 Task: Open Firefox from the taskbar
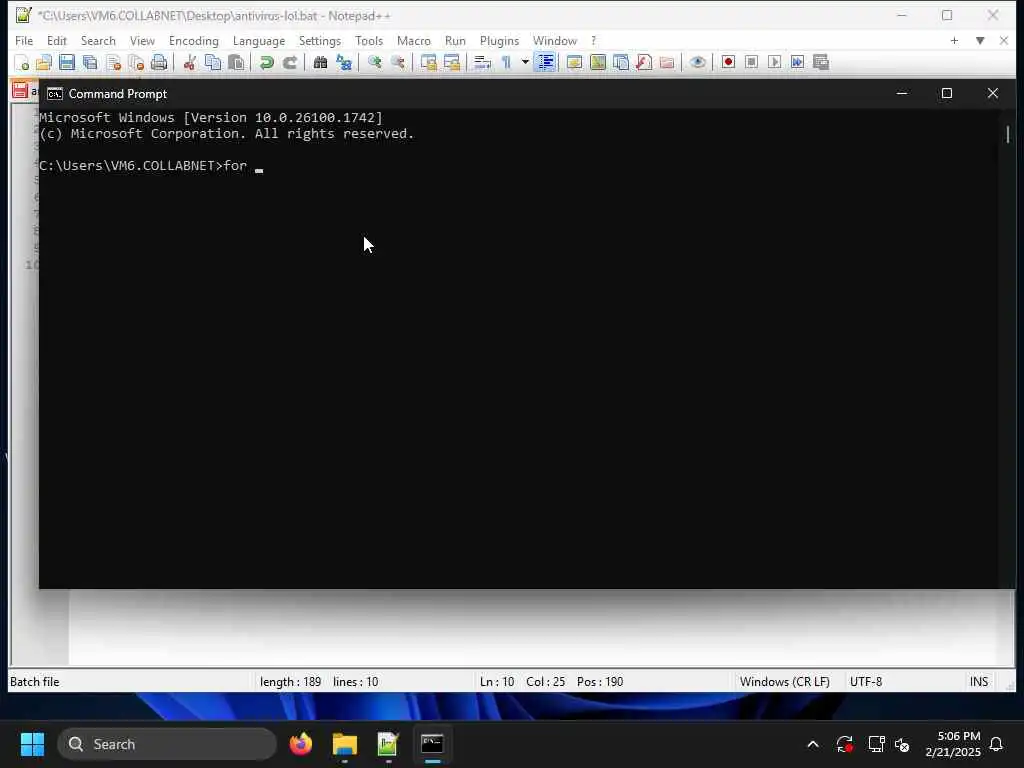301,744
